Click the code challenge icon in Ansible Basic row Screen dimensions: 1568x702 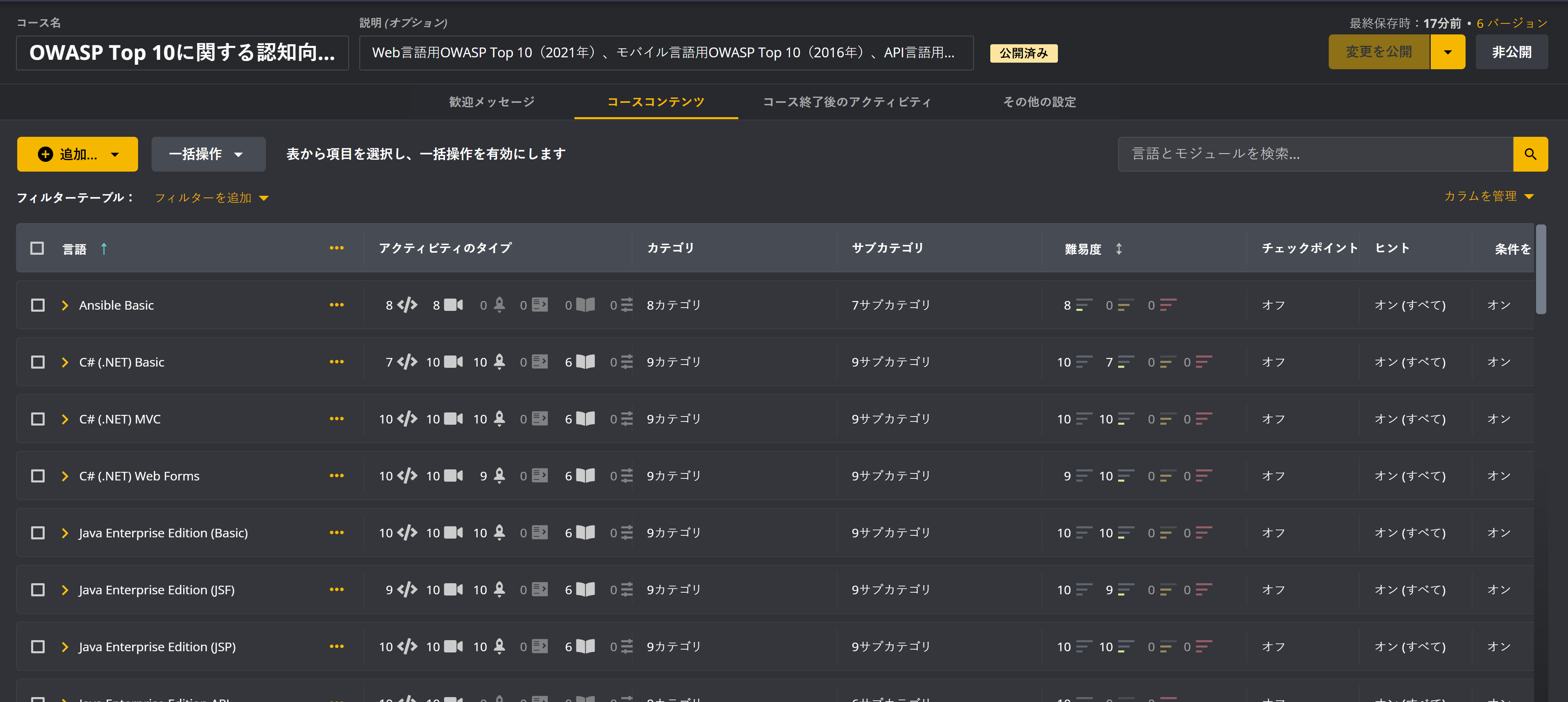407,305
